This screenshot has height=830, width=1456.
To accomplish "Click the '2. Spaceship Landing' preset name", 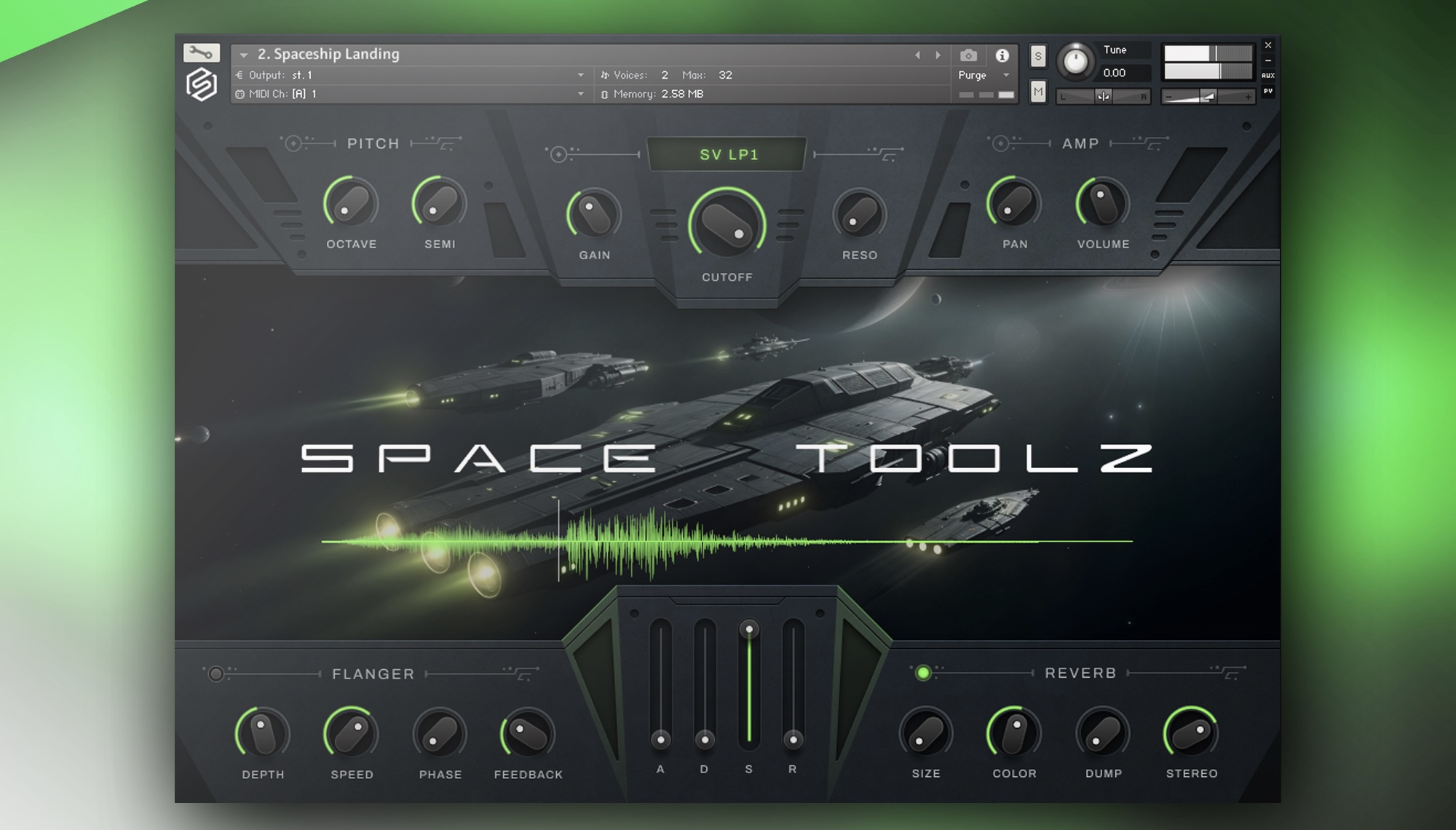I will (x=328, y=54).
